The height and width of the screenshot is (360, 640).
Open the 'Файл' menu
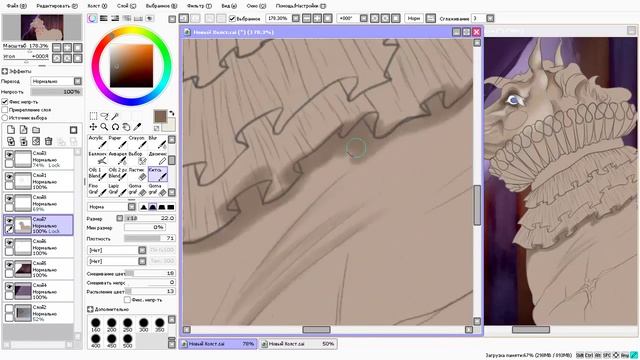coord(16,6)
